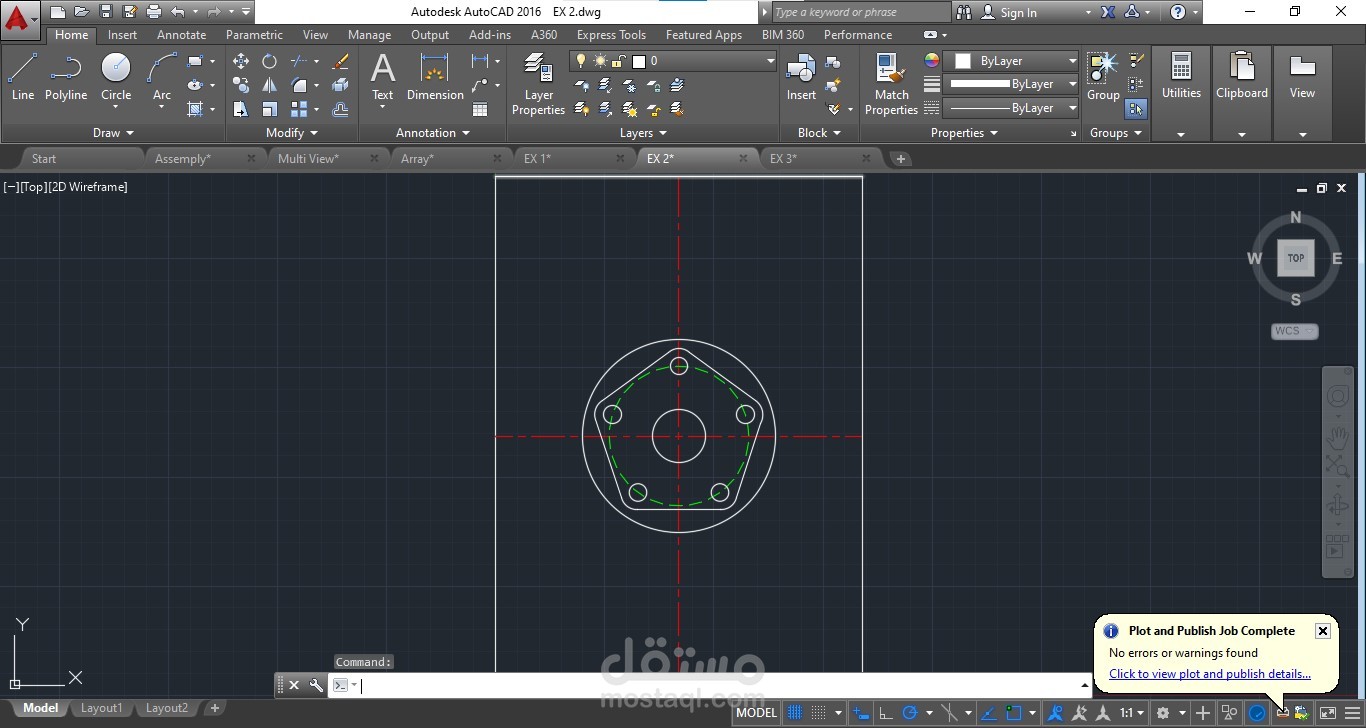1366x728 pixels.
Task: Click the command line input field
Action: (720, 685)
